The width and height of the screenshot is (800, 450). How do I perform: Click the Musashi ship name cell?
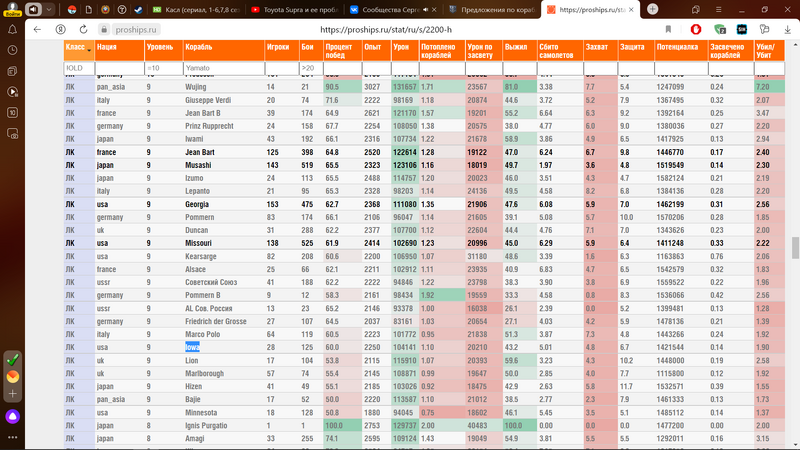click(x=198, y=165)
